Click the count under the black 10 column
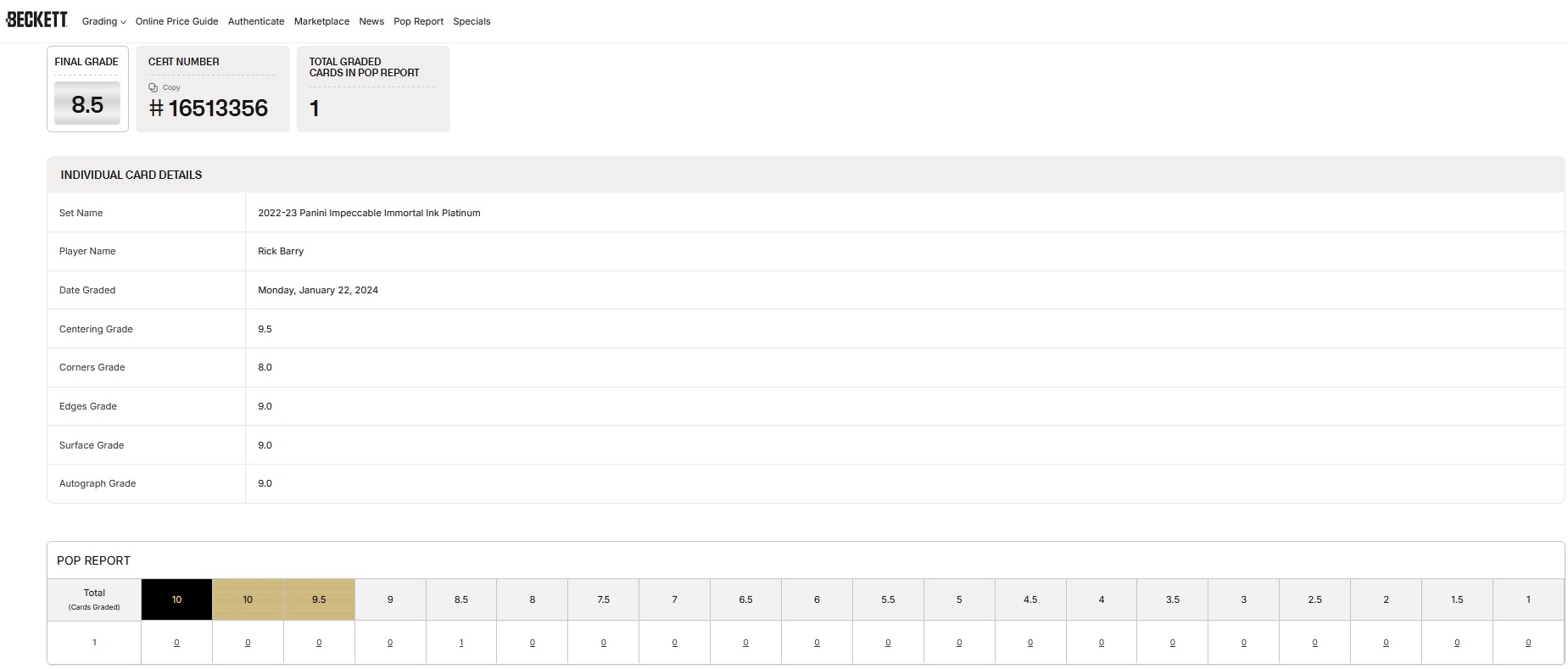1568x669 pixels. tap(176, 643)
